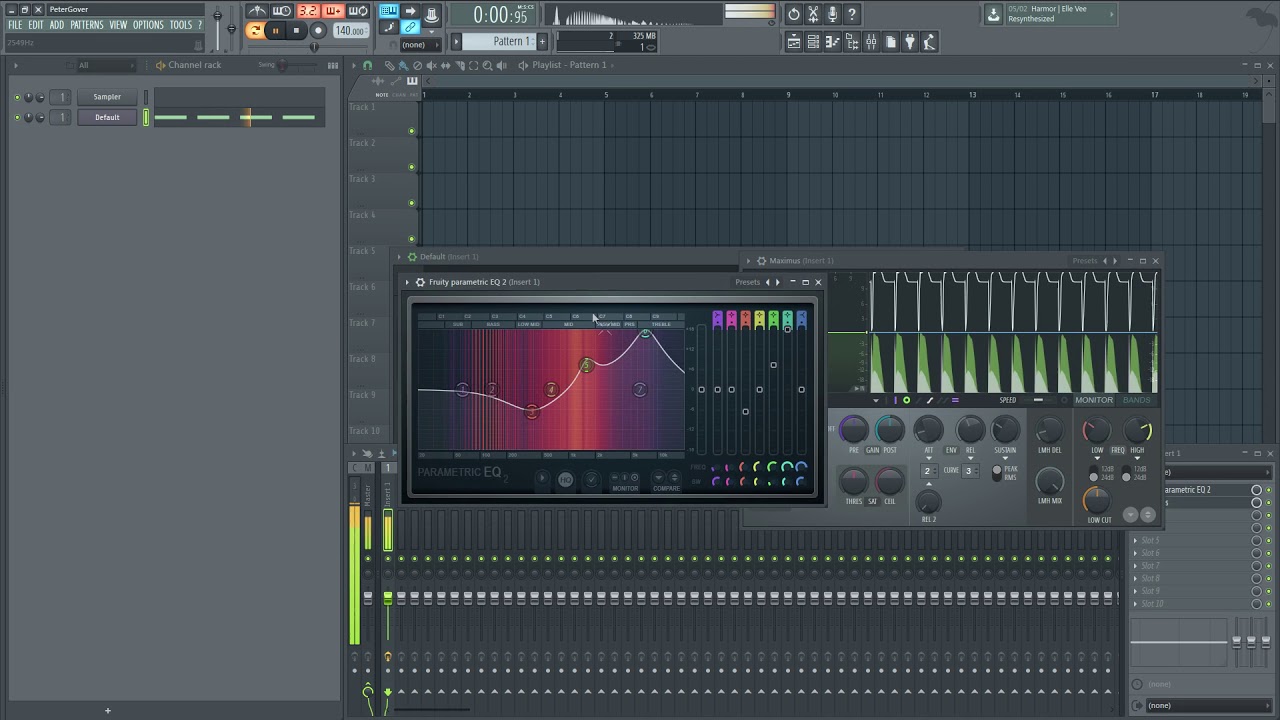Select the playlist zoom magnifier tool

[x=487, y=65]
